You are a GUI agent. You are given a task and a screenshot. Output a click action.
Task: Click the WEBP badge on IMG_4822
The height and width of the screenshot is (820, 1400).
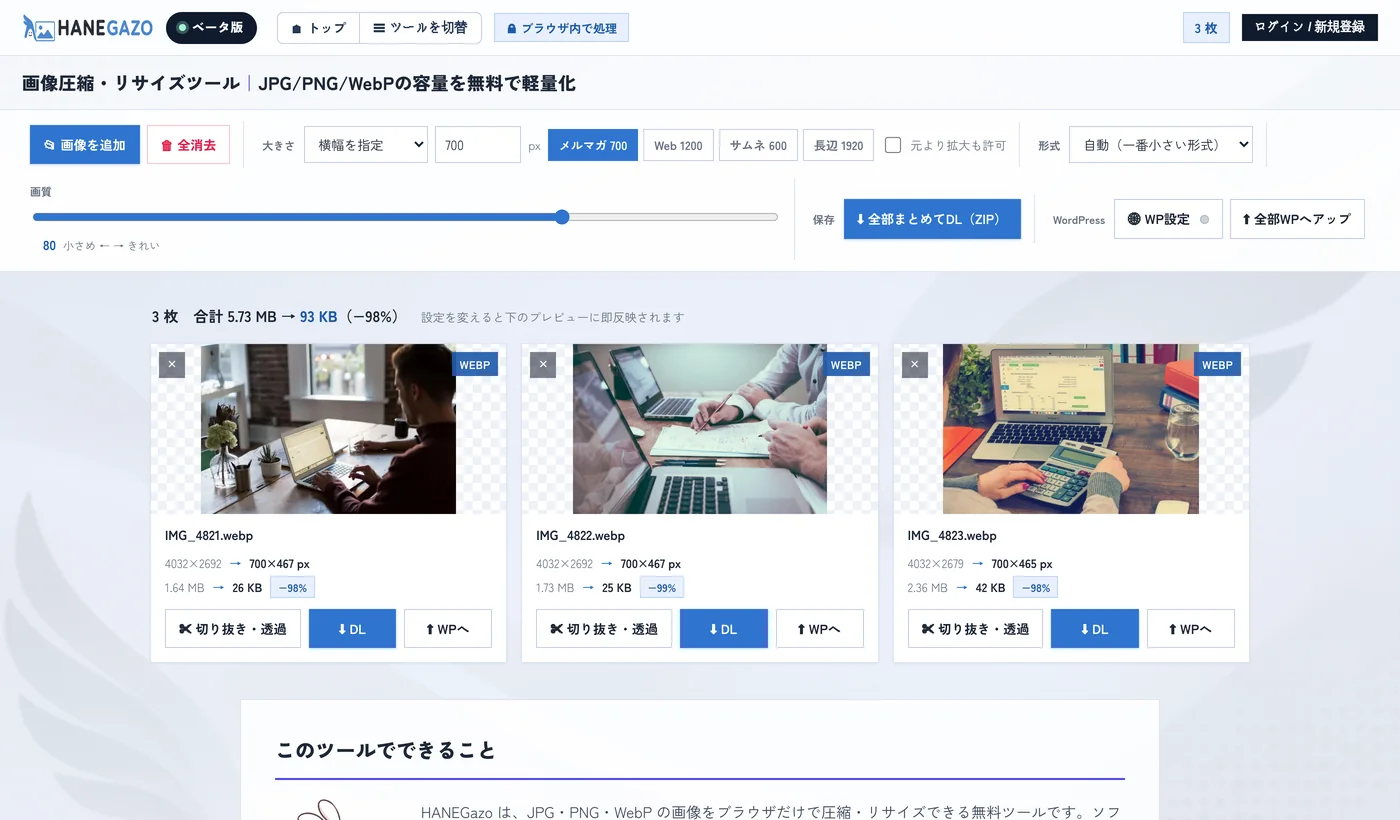pyautogui.click(x=846, y=365)
